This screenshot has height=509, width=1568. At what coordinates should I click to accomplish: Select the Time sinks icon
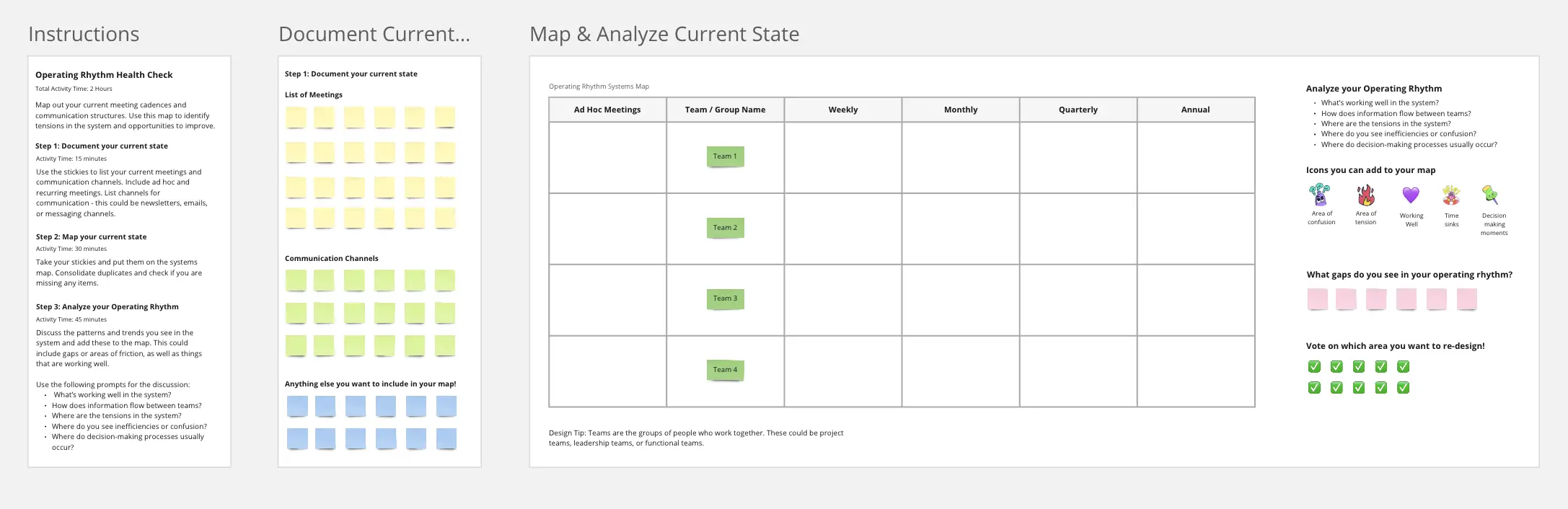click(1451, 195)
